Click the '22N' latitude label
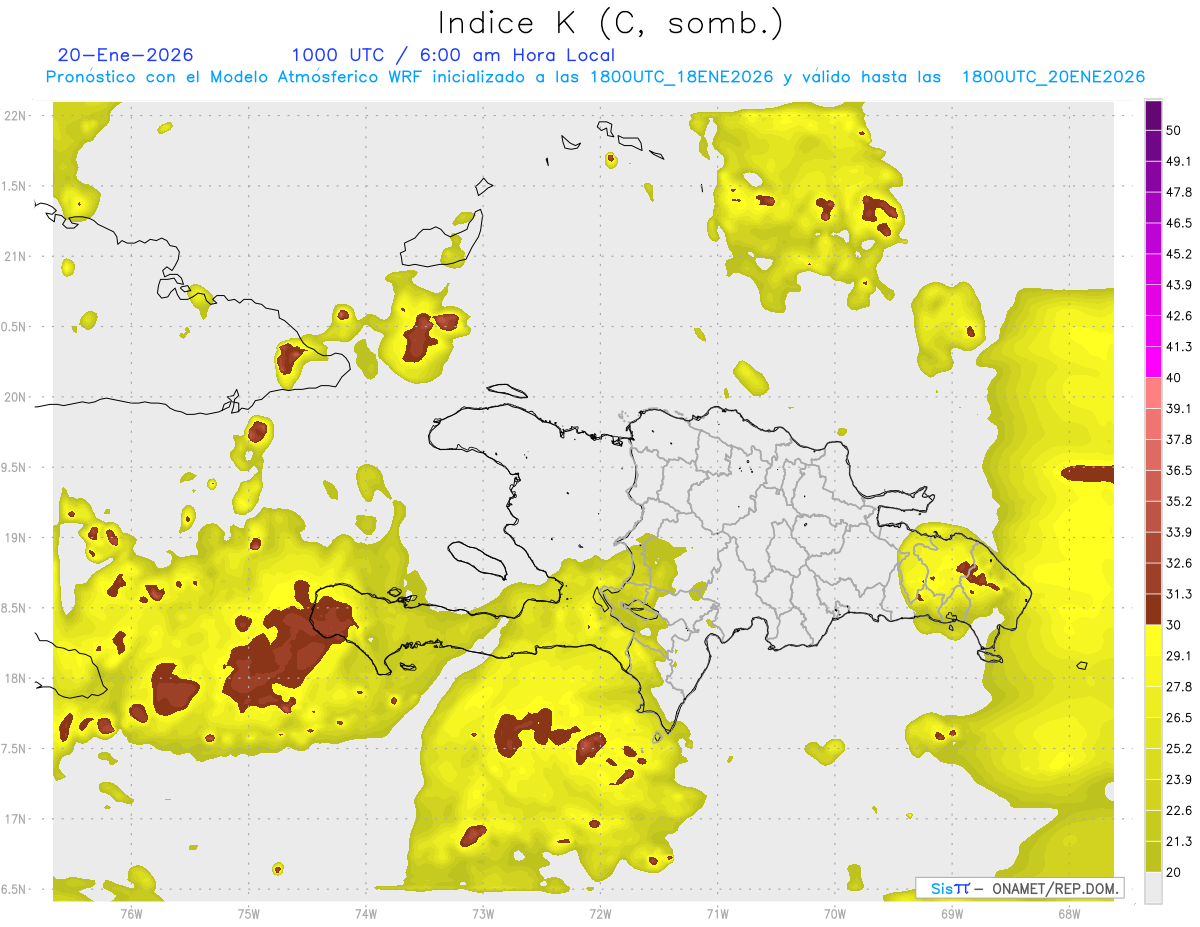Image resolution: width=1200 pixels, height=927 pixels. point(16,115)
